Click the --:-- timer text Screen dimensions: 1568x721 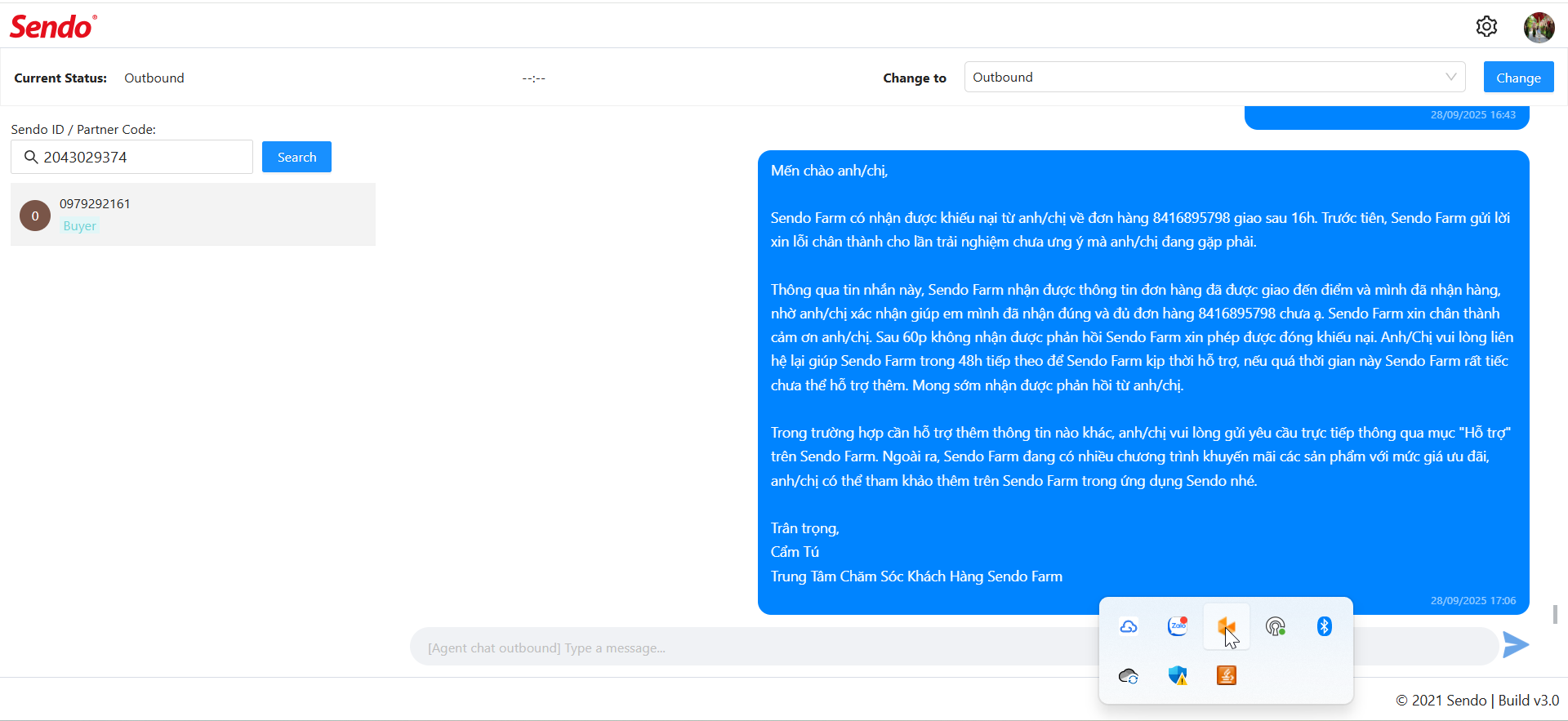point(534,78)
